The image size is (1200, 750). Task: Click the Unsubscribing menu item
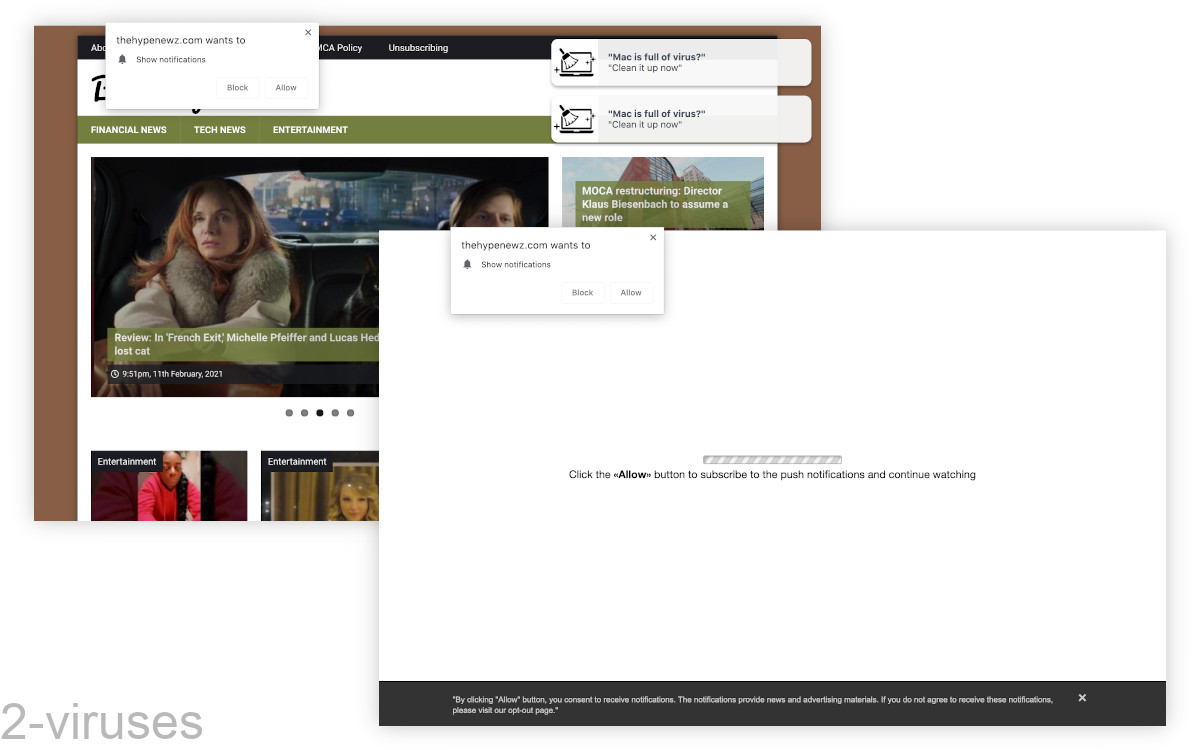[418, 47]
